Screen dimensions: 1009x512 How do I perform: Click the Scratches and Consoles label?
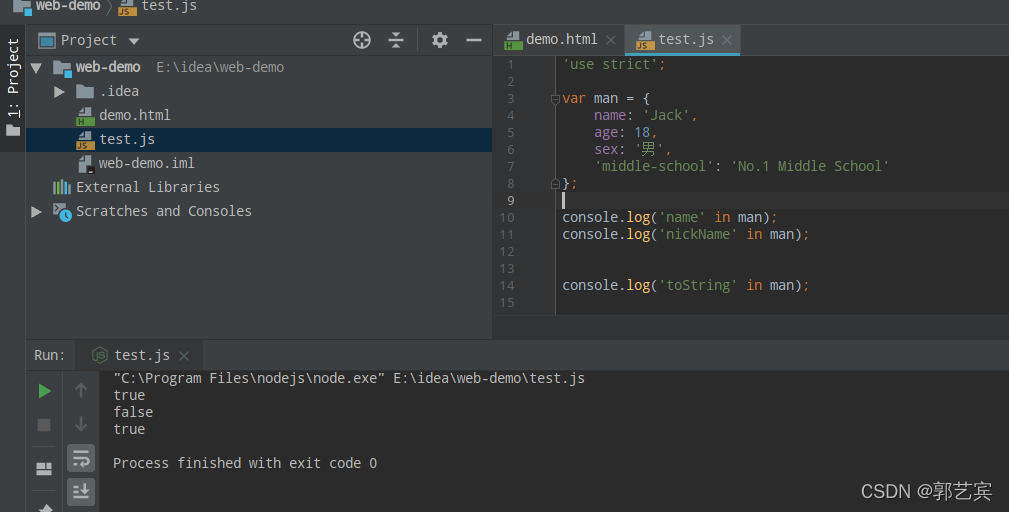click(163, 211)
